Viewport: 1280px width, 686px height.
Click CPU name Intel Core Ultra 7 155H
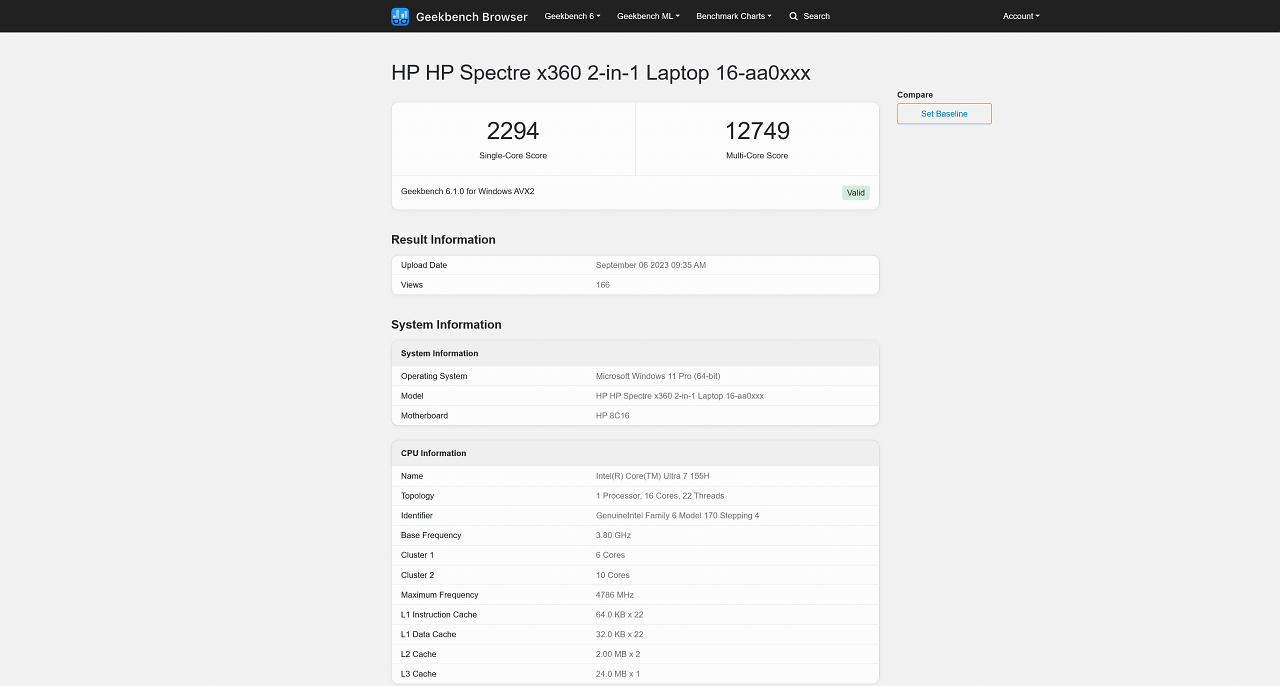[x=653, y=476]
